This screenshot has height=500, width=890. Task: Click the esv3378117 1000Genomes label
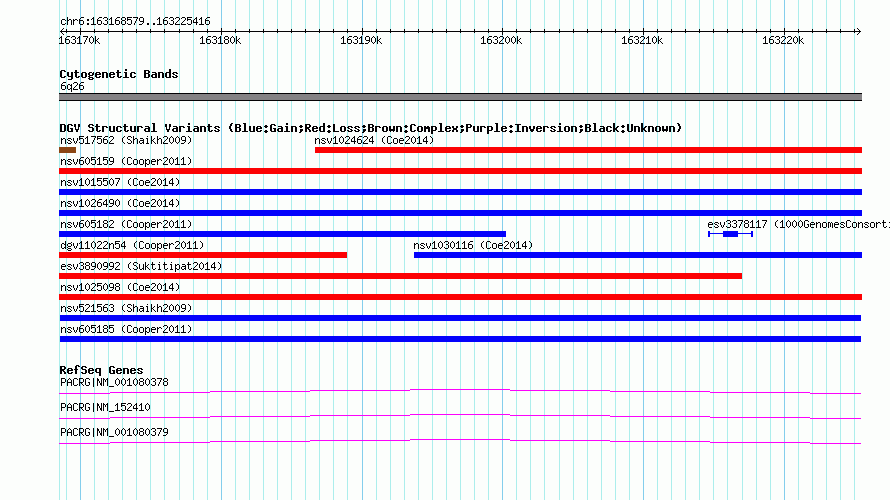click(798, 224)
